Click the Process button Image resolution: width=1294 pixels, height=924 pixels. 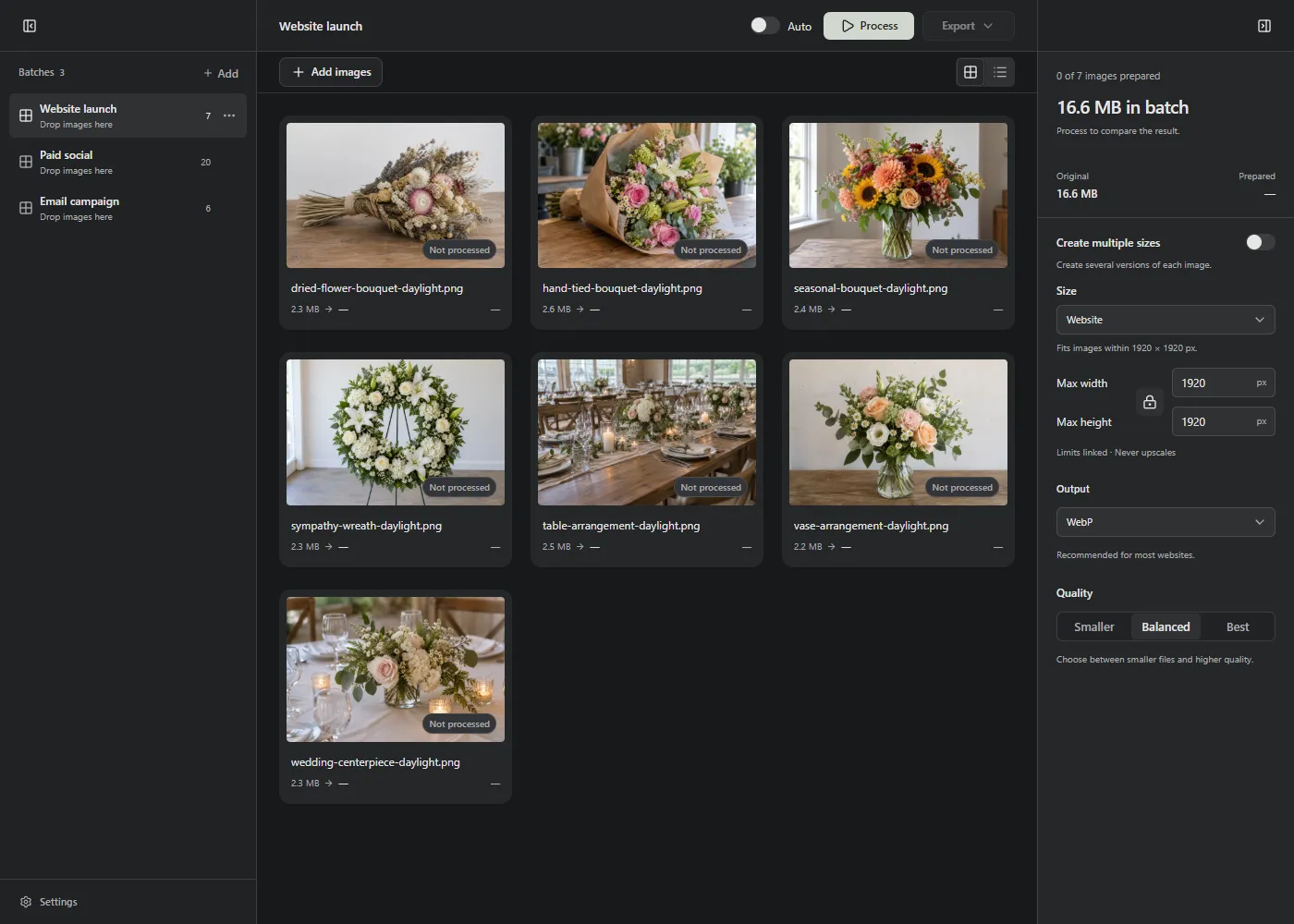869,26
